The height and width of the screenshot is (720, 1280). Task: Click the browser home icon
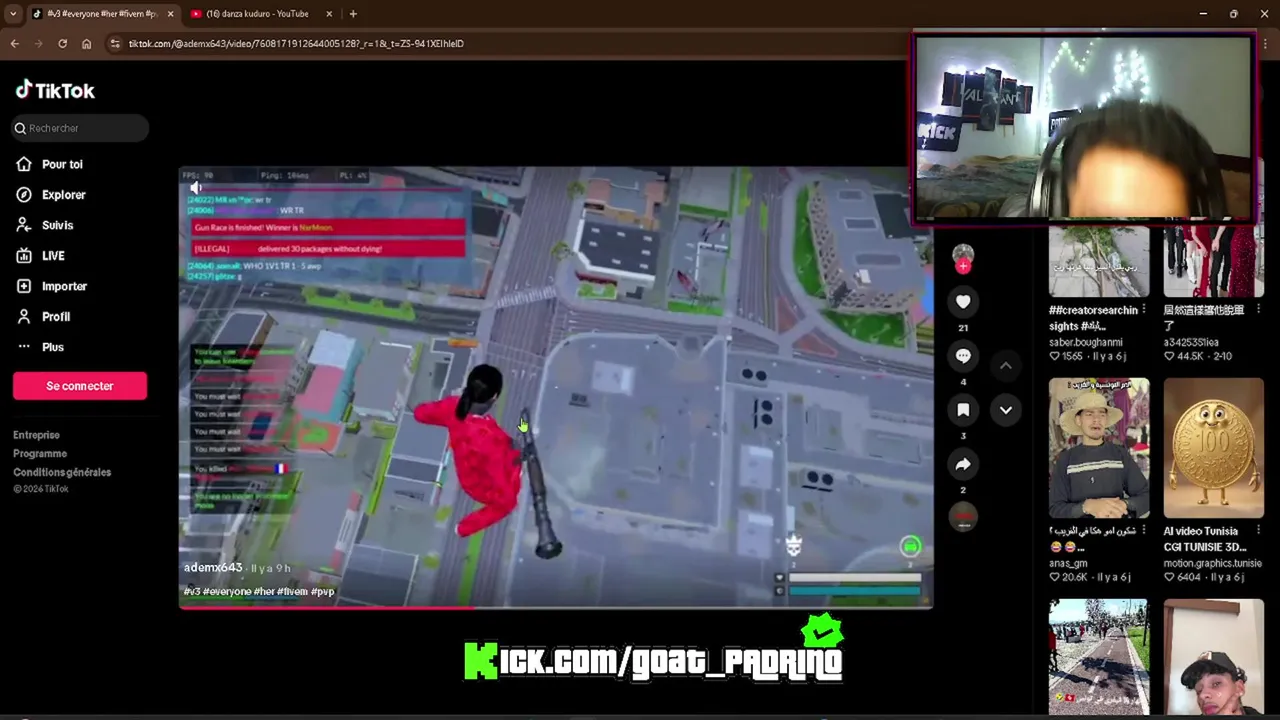click(x=86, y=43)
